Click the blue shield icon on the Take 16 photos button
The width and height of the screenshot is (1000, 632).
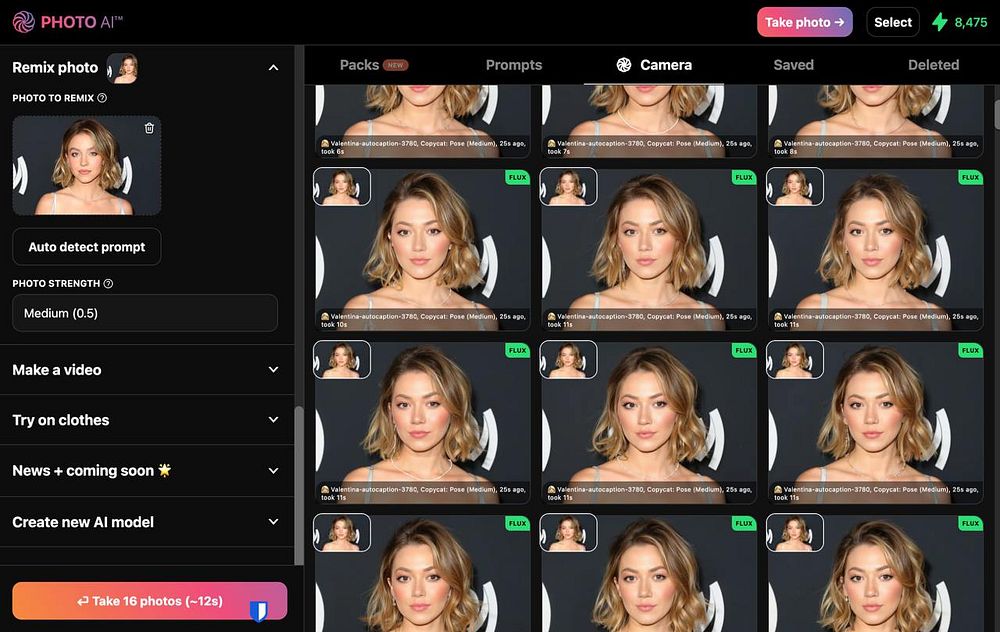pyautogui.click(x=258, y=611)
